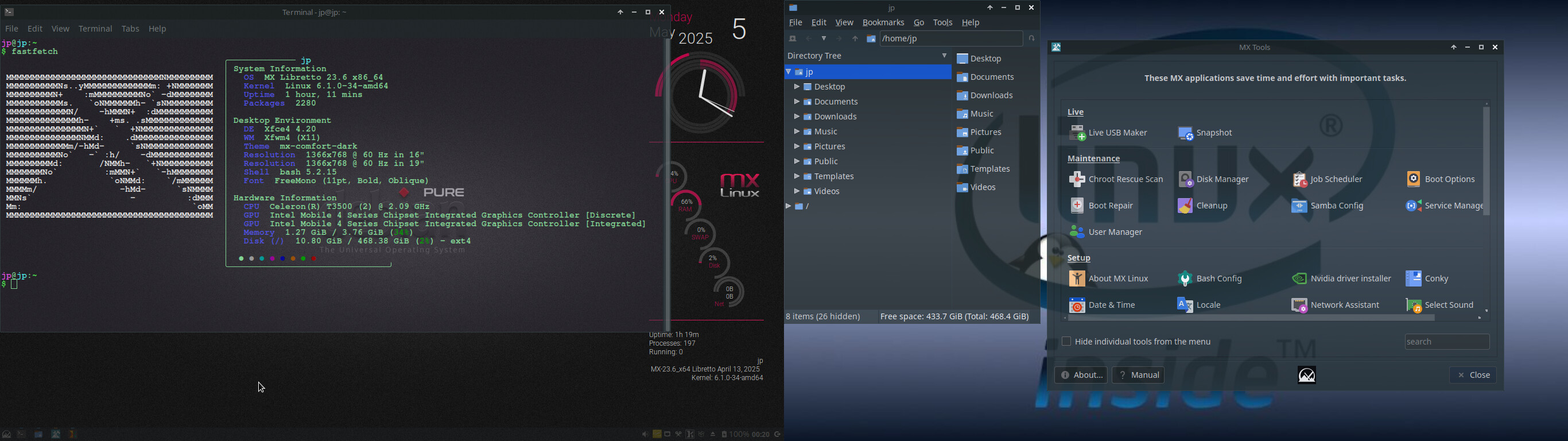Select Videos in the directory tree
Image resolution: width=1568 pixels, height=441 pixels.
coord(822,191)
